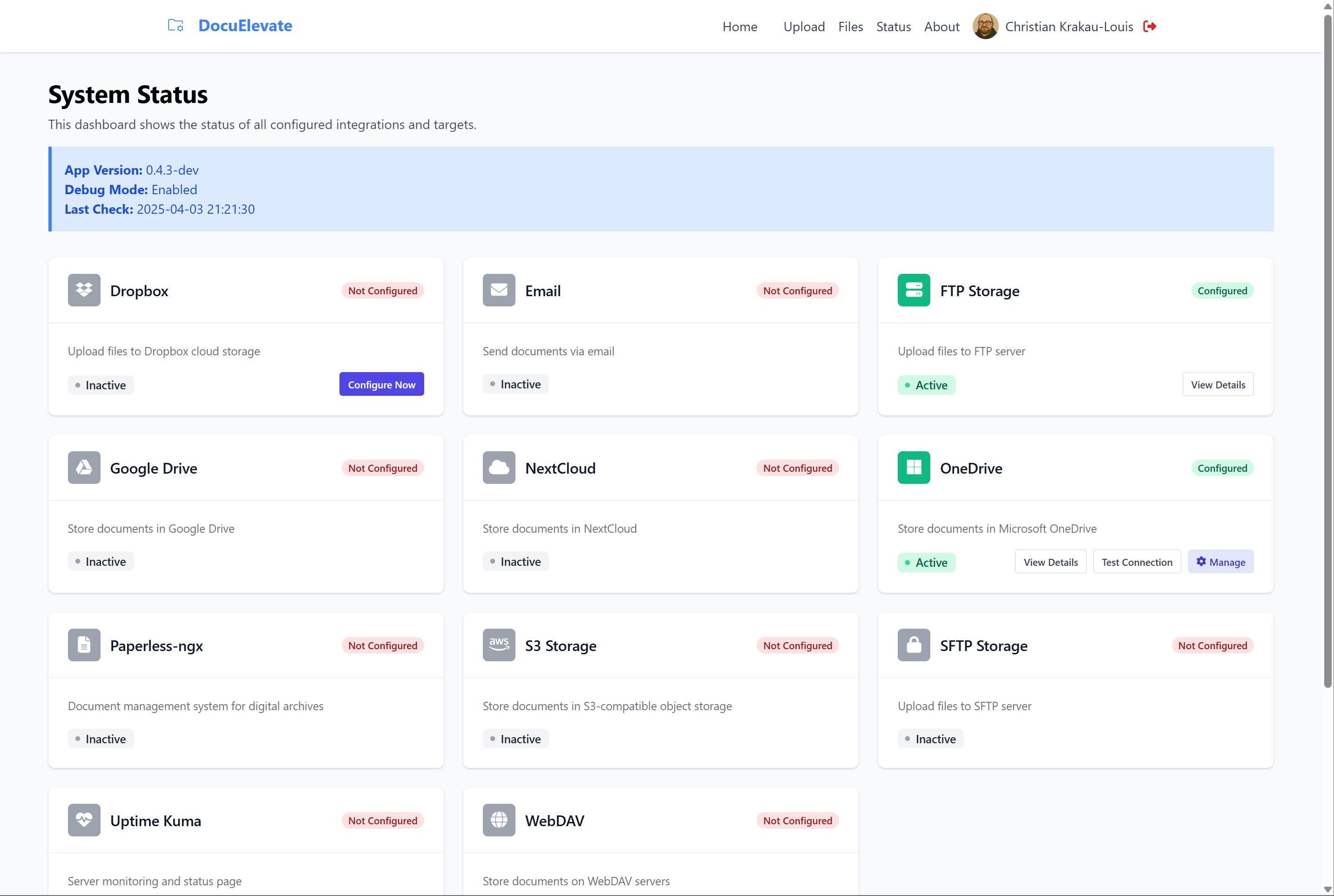Open the Home navigation item
Screen dimensions: 1334x896
(740, 27)
